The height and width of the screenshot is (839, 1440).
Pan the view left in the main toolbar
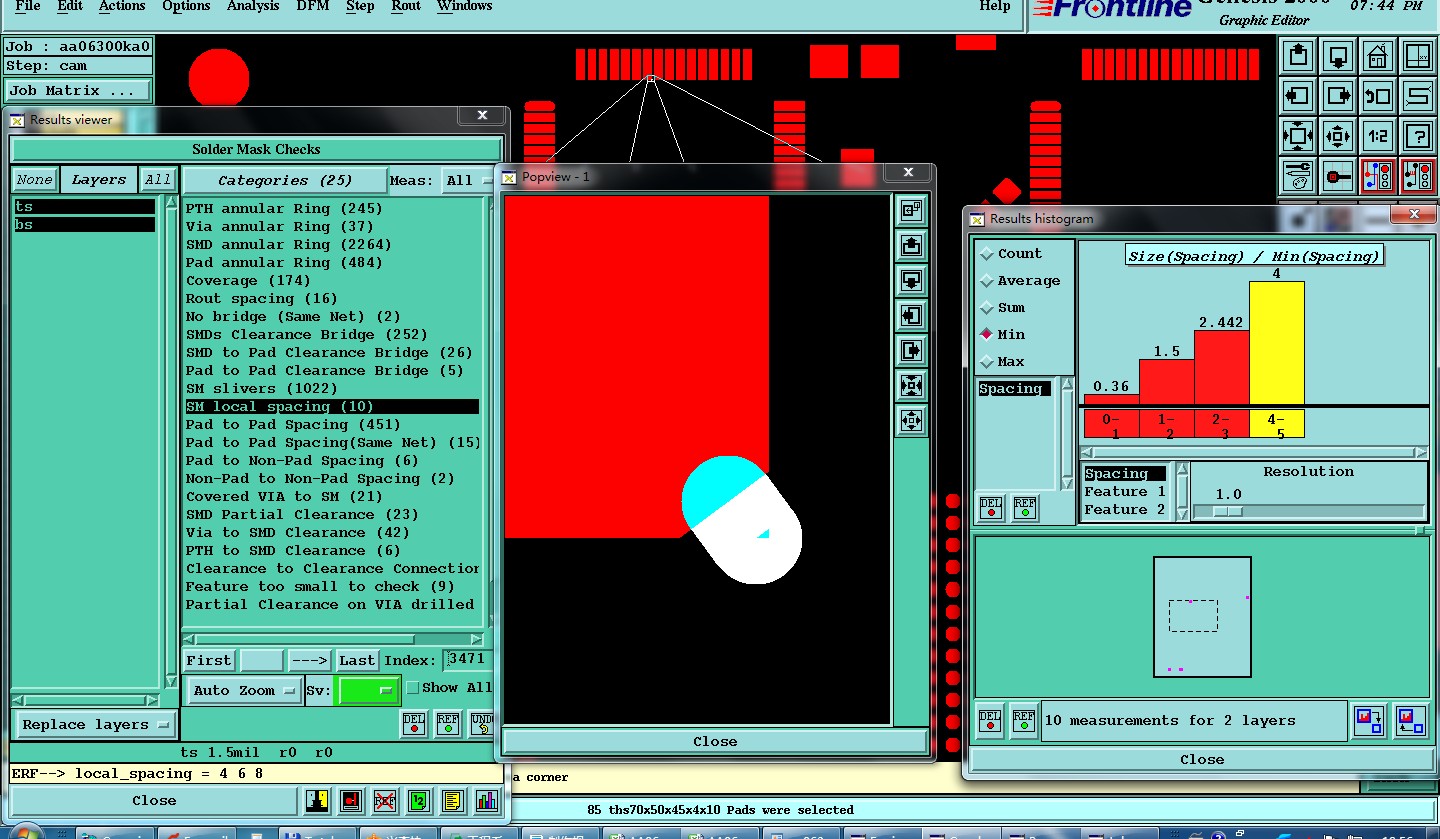(x=1298, y=96)
